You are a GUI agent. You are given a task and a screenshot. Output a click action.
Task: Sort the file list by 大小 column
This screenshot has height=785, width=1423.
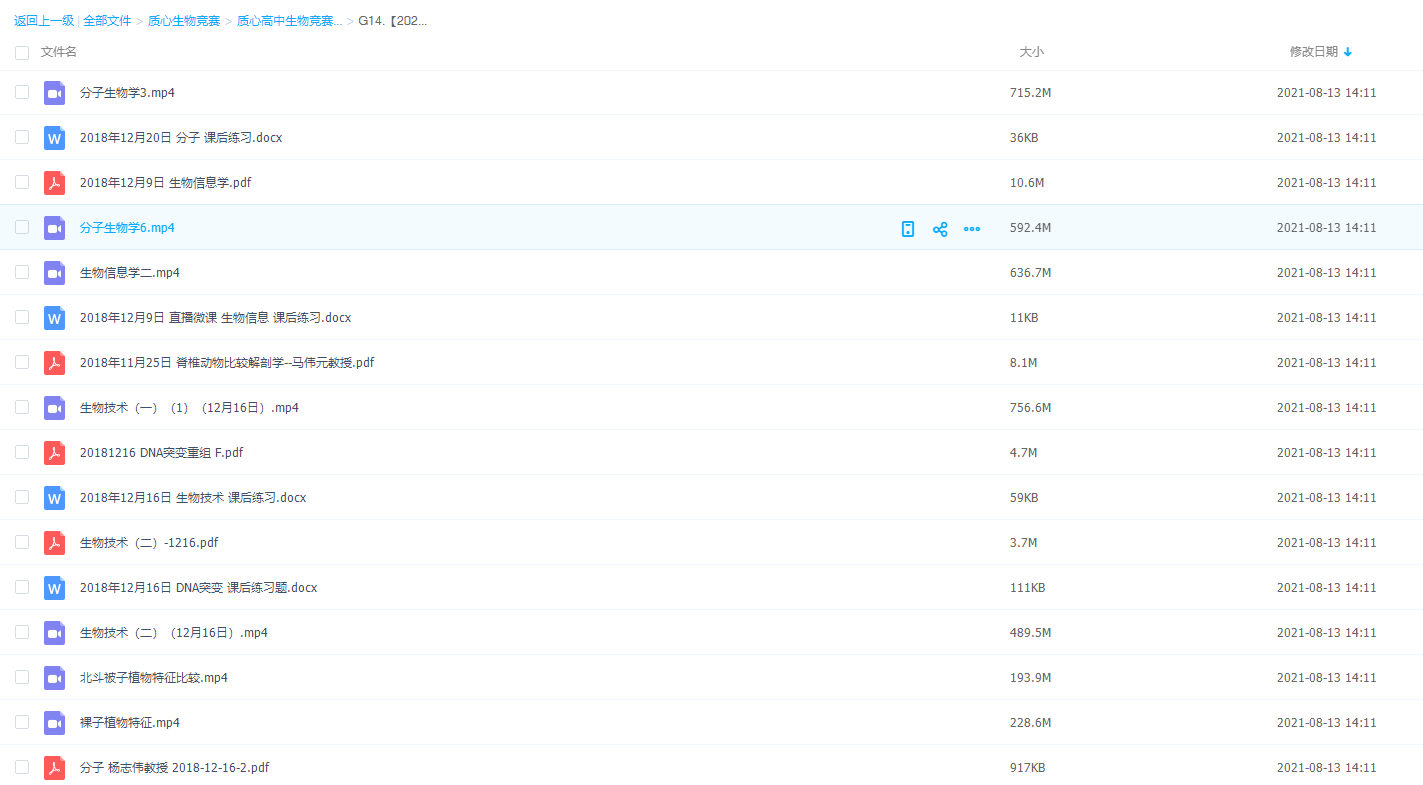click(1031, 52)
